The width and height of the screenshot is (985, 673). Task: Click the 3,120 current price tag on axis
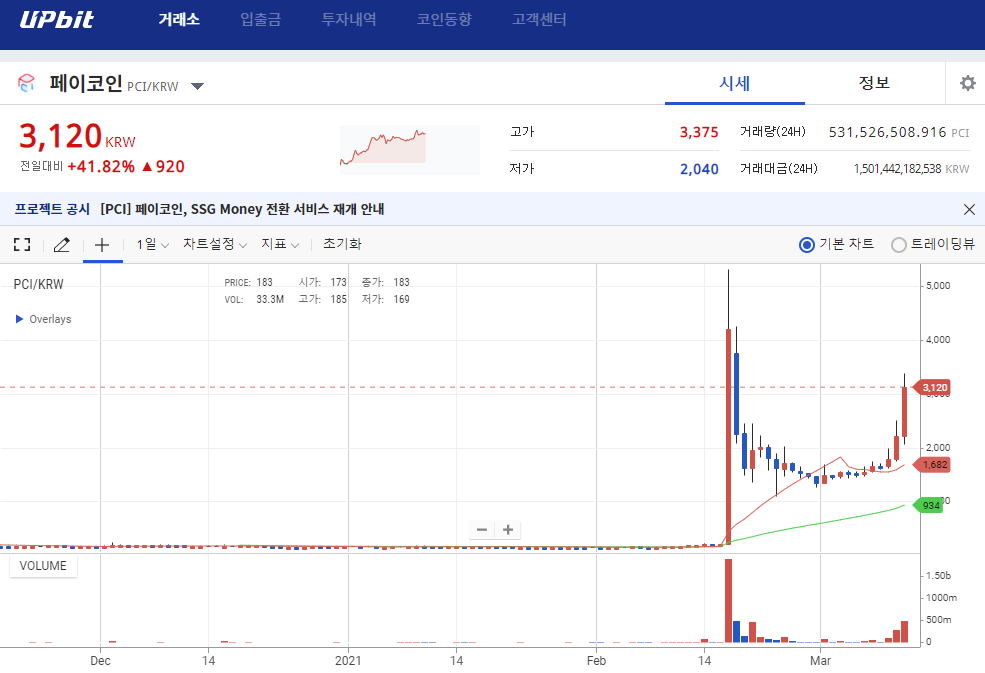(x=931, y=388)
